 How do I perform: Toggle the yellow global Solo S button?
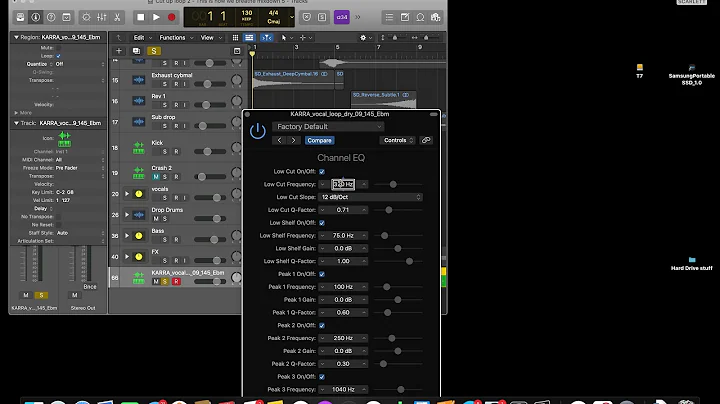coord(154,51)
